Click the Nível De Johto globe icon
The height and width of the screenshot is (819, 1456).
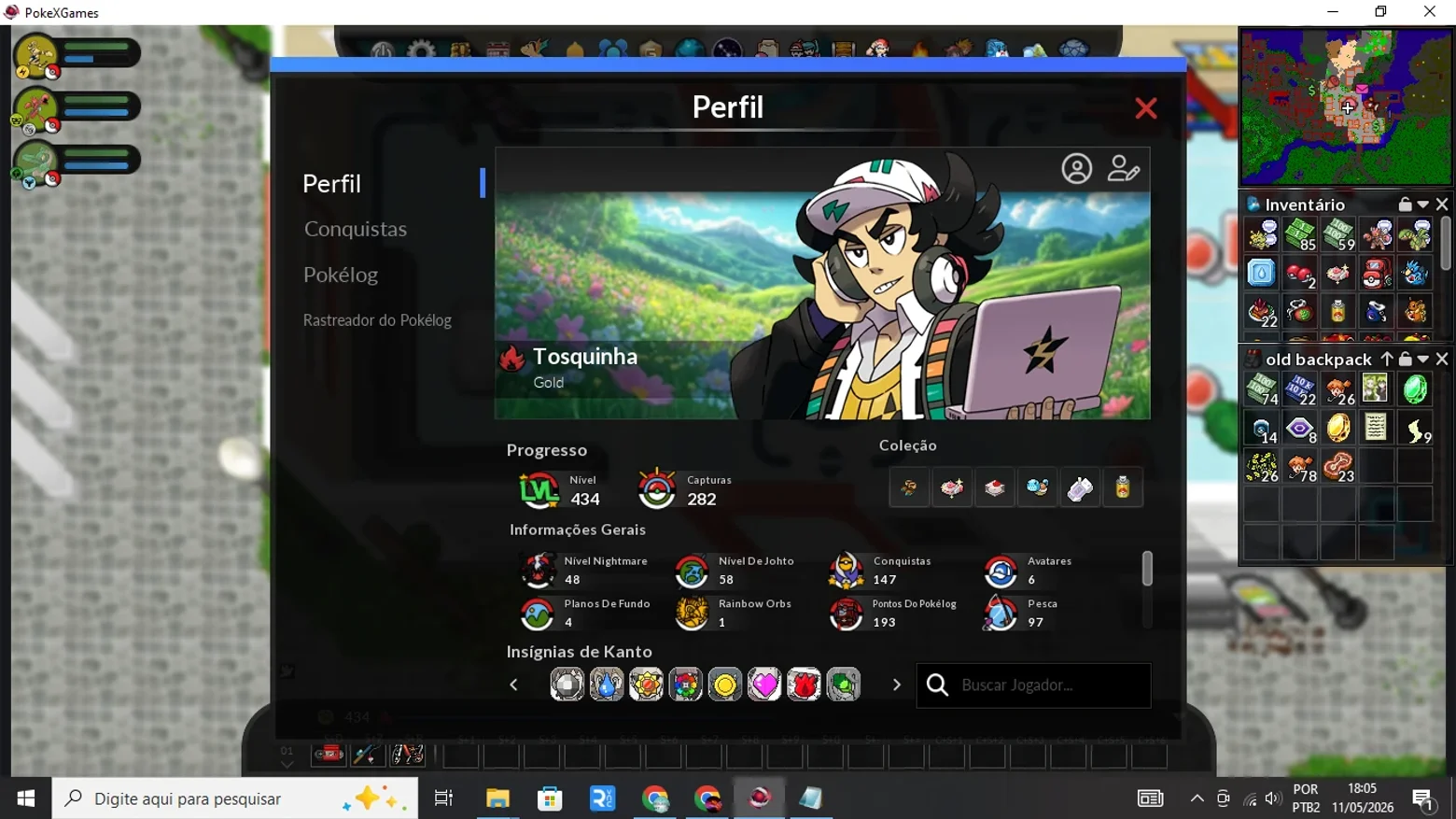pos(693,571)
